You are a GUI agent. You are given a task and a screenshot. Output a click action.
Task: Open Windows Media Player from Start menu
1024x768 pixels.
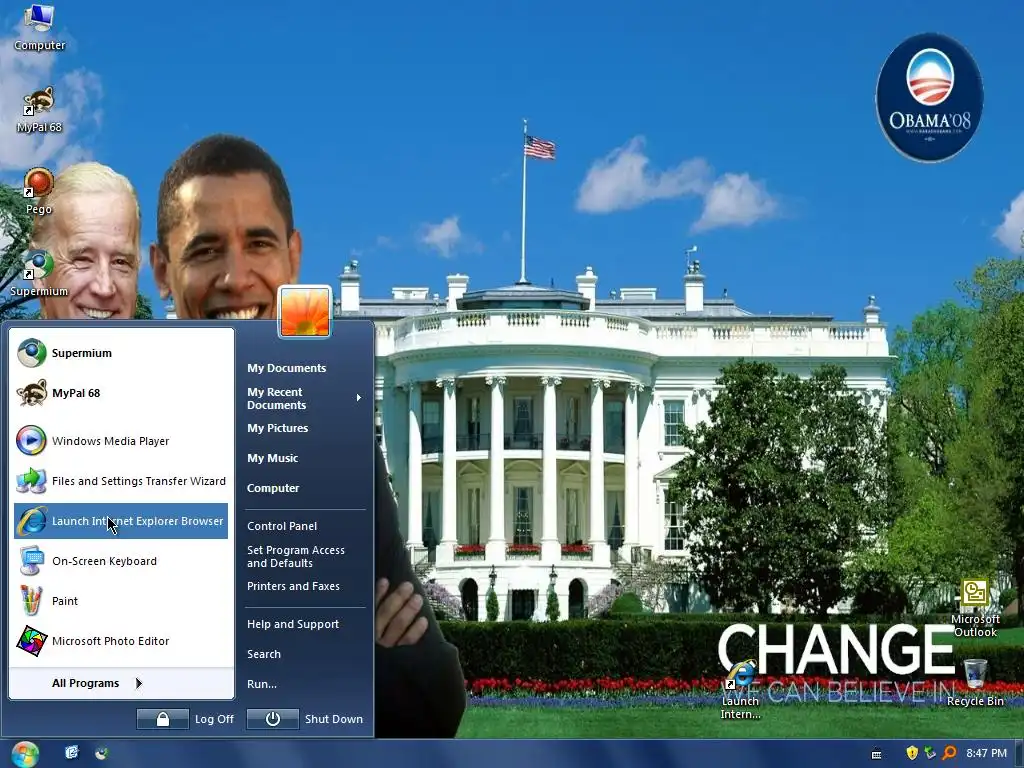tap(121, 441)
